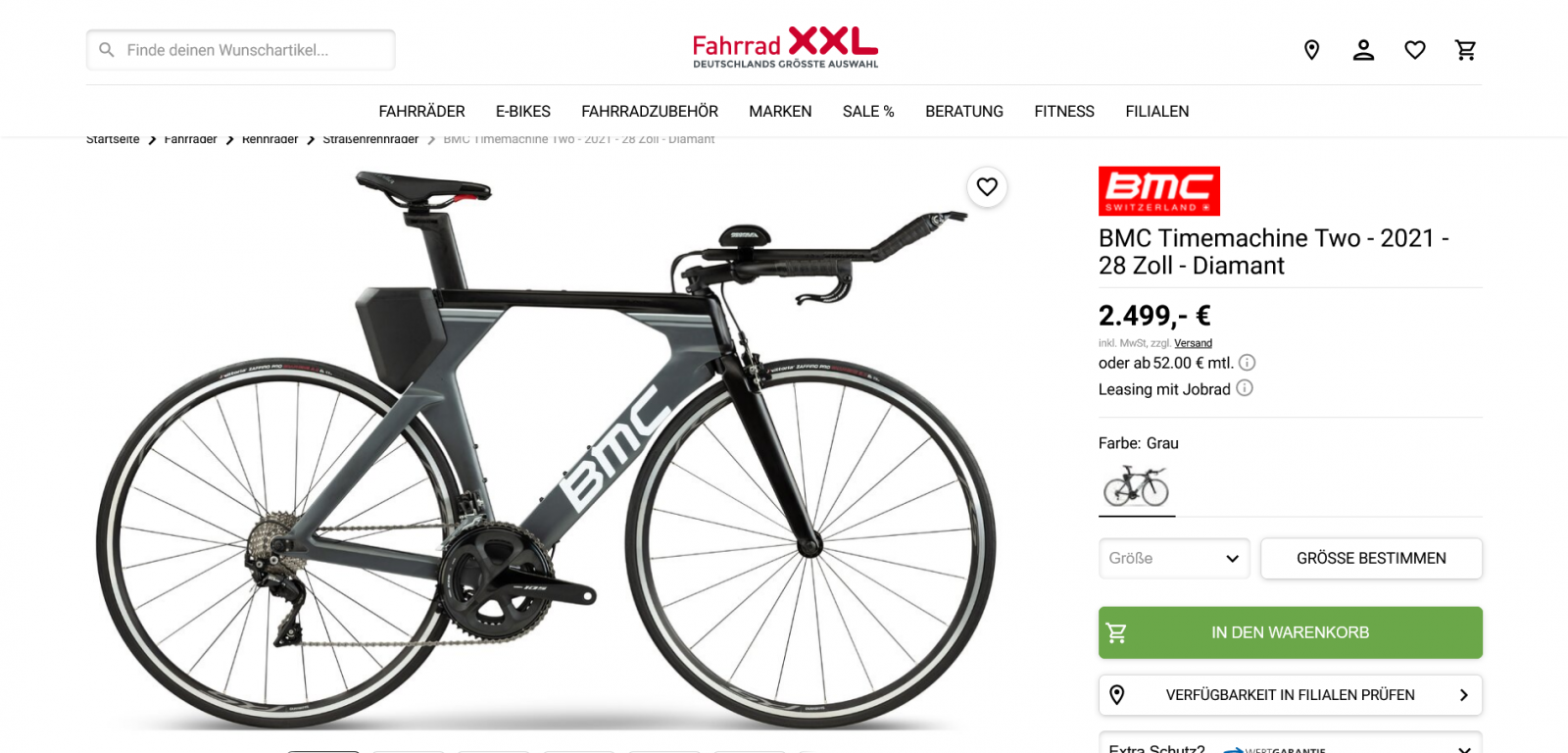Open the E-BIKES menu
The height and width of the screenshot is (753, 1568).
(523, 112)
